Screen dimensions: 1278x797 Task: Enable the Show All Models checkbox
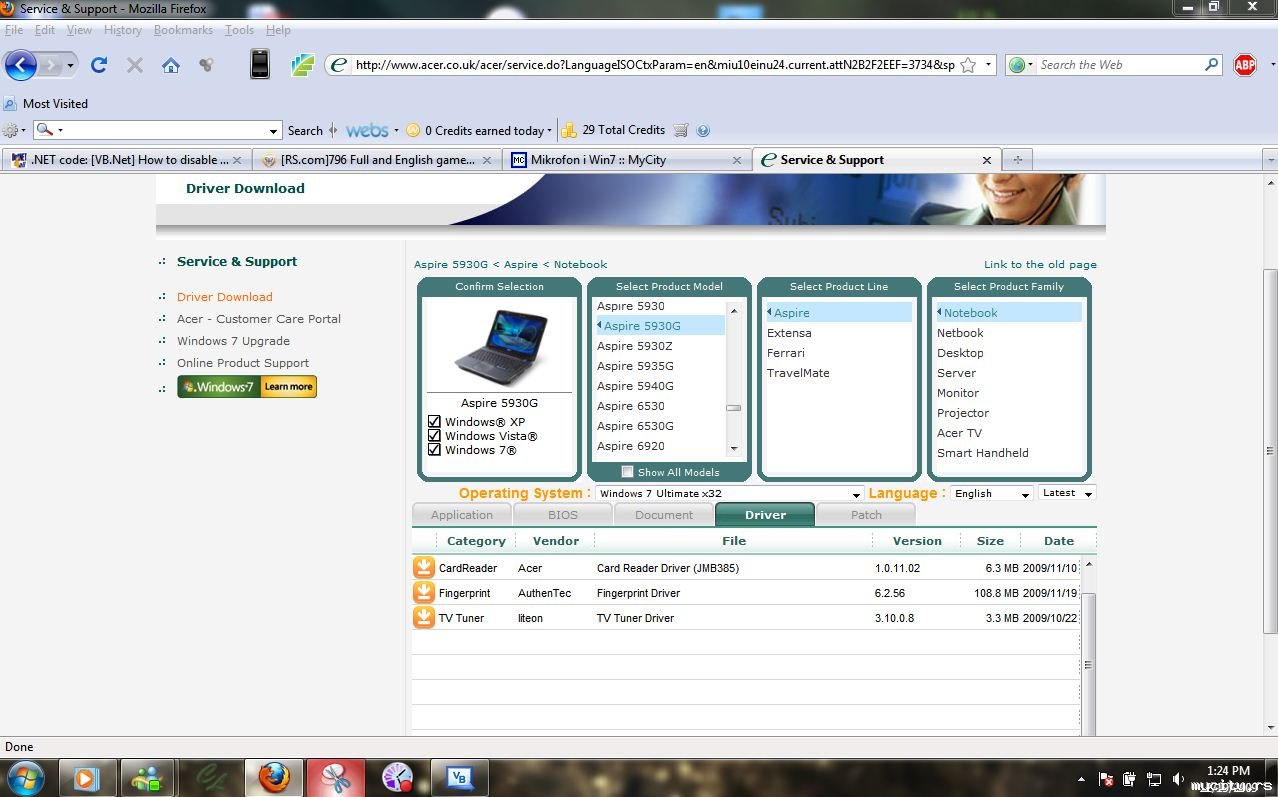coord(627,472)
